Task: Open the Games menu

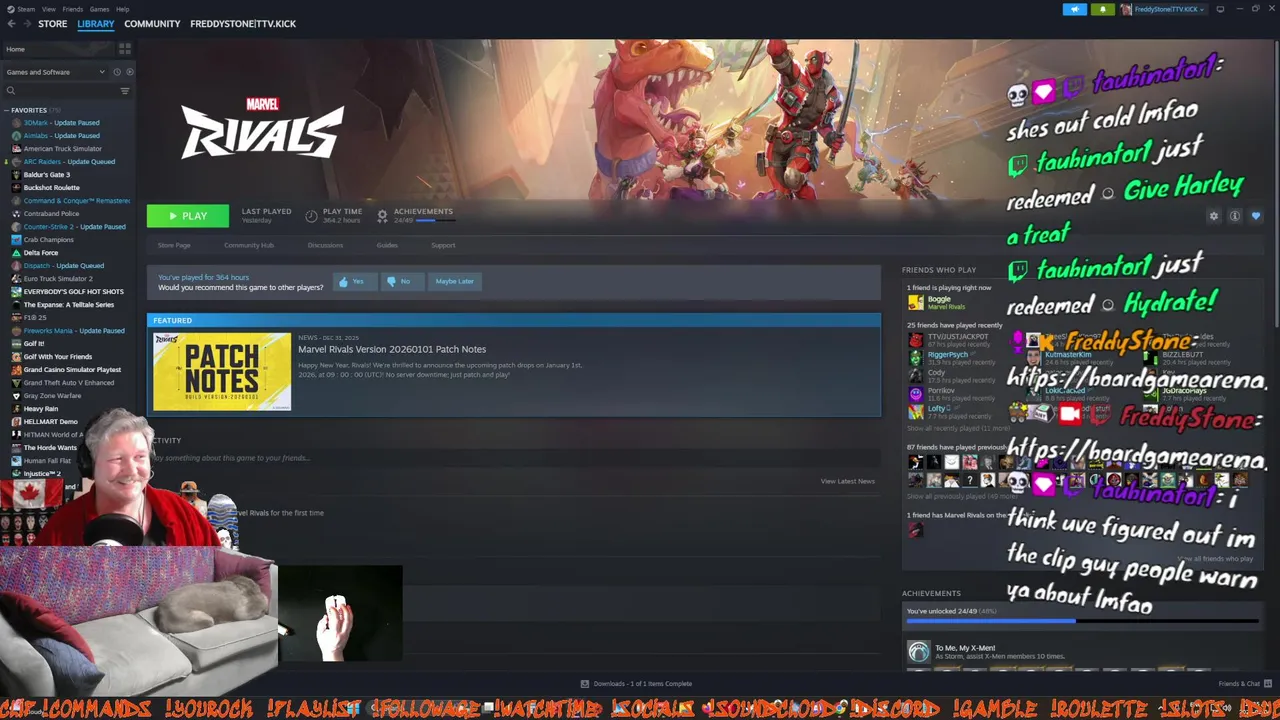Action: click(100, 9)
